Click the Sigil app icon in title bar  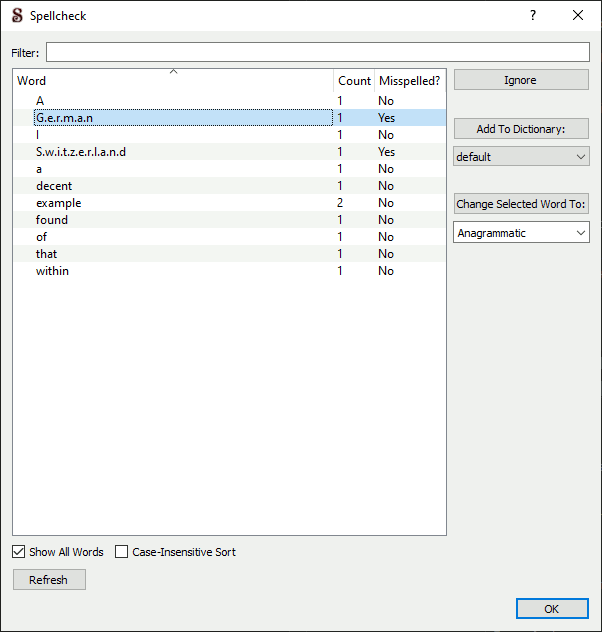point(17,16)
